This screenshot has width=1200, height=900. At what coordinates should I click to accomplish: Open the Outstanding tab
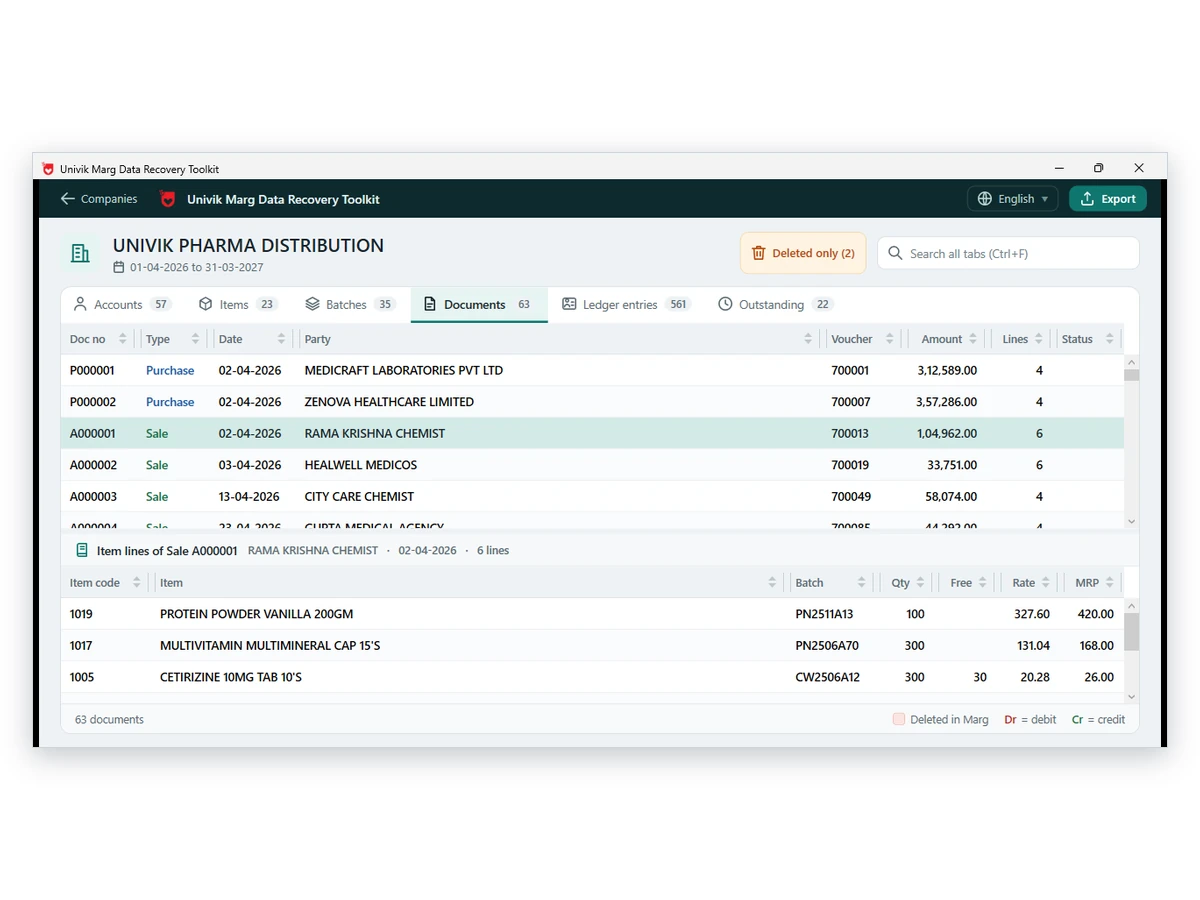pos(775,304)
